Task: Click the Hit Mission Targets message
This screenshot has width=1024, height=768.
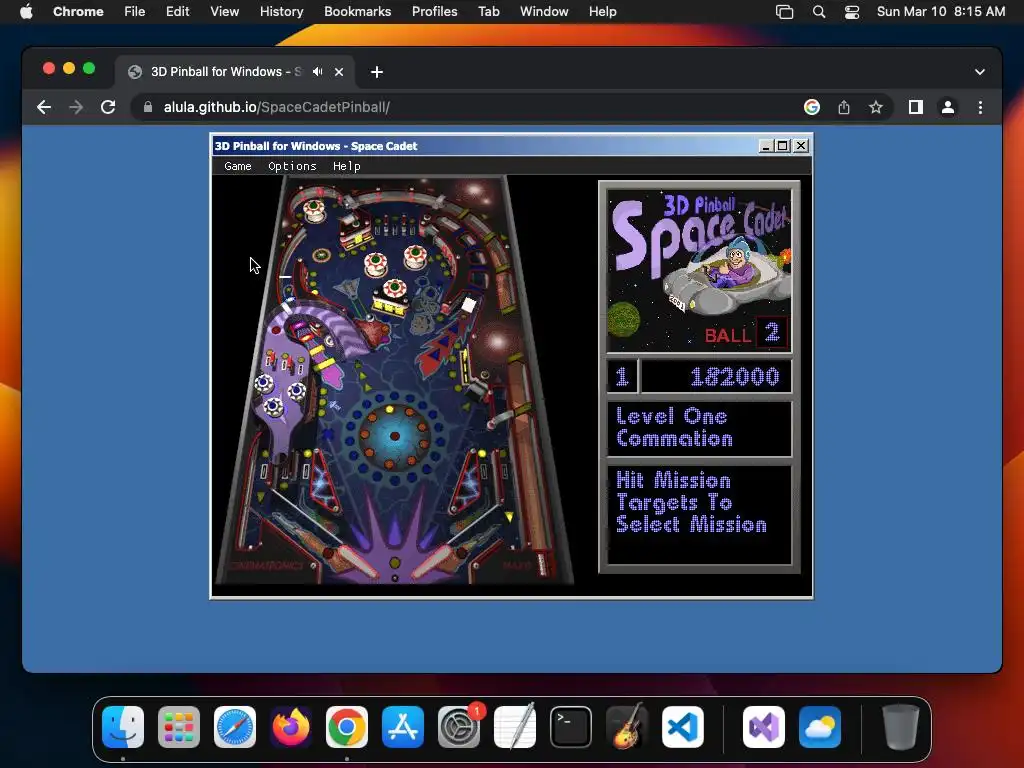Action: tap(691, 502)
